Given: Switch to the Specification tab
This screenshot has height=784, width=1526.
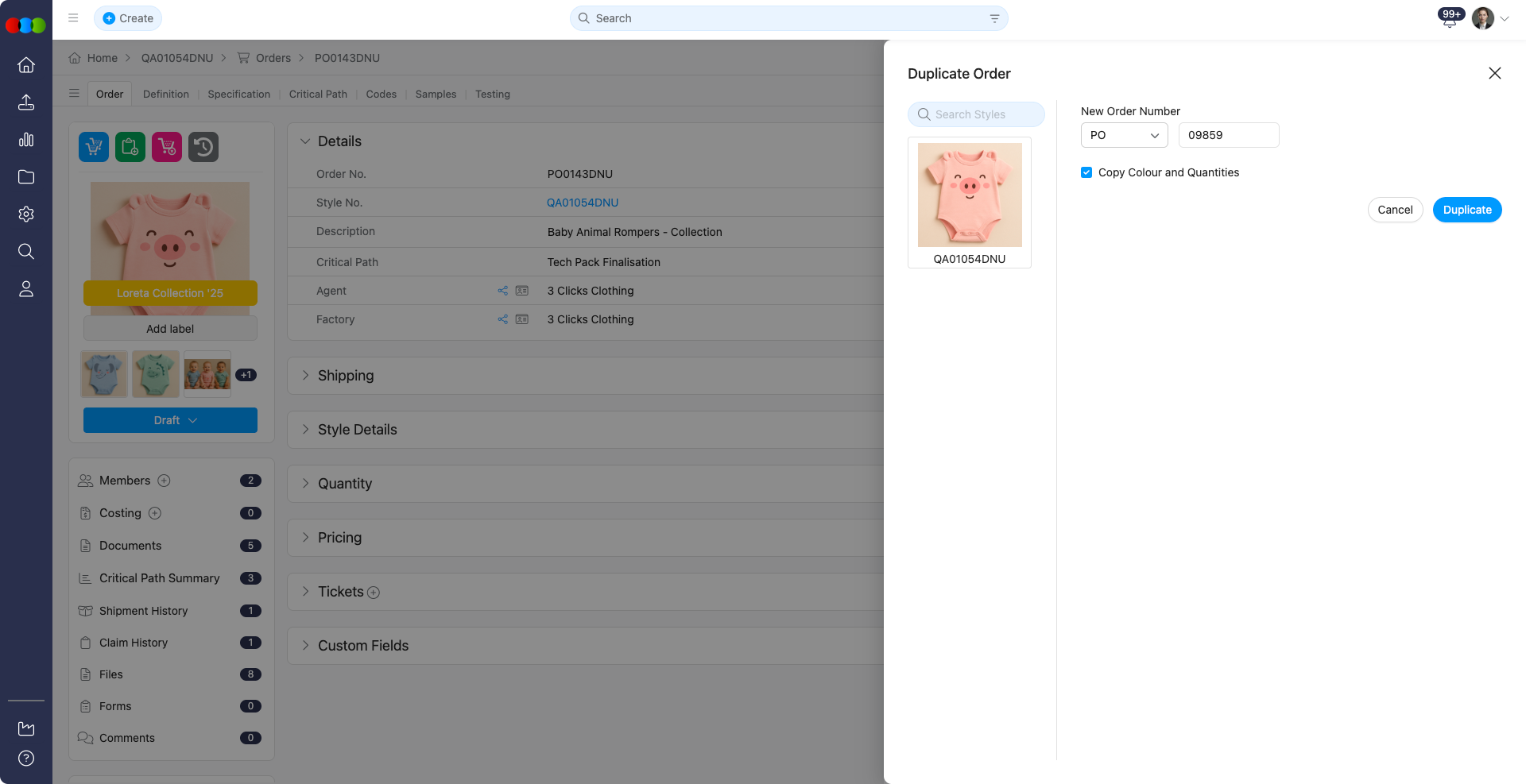Looking at the screenshot, I should click(238, 94).
